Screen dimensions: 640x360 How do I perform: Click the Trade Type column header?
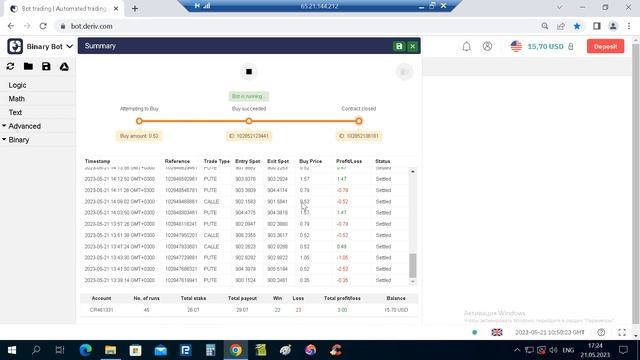click(217, 161)
